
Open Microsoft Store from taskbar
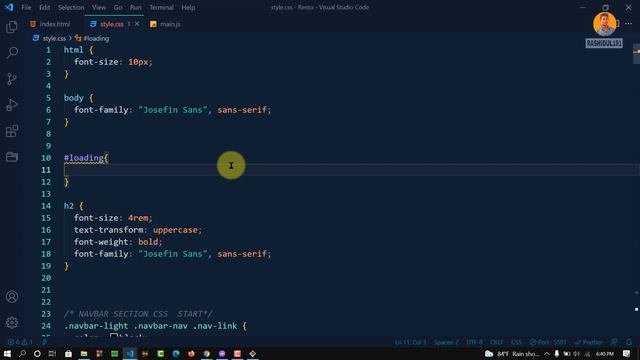68,353
